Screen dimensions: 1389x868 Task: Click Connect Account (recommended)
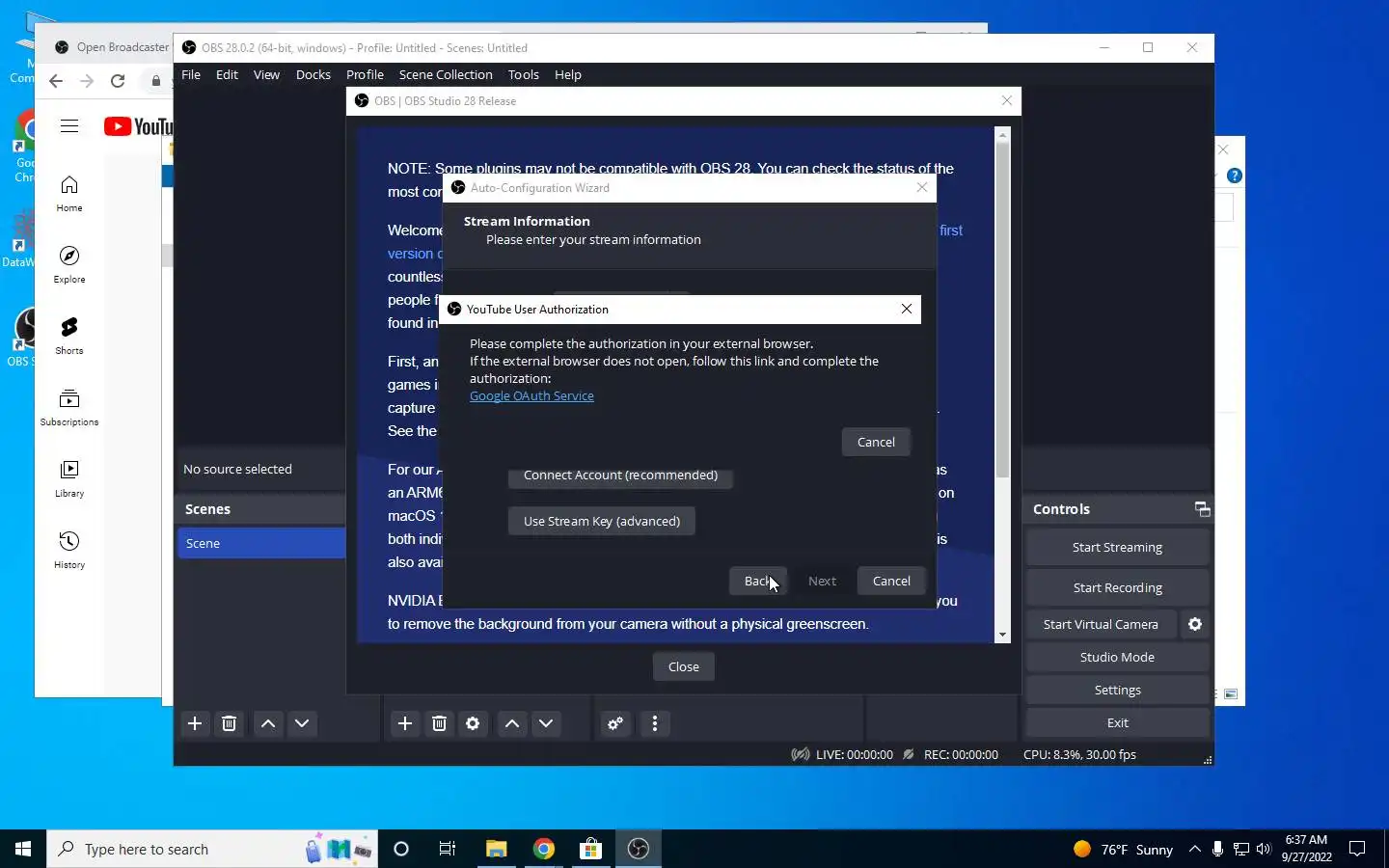620,475
